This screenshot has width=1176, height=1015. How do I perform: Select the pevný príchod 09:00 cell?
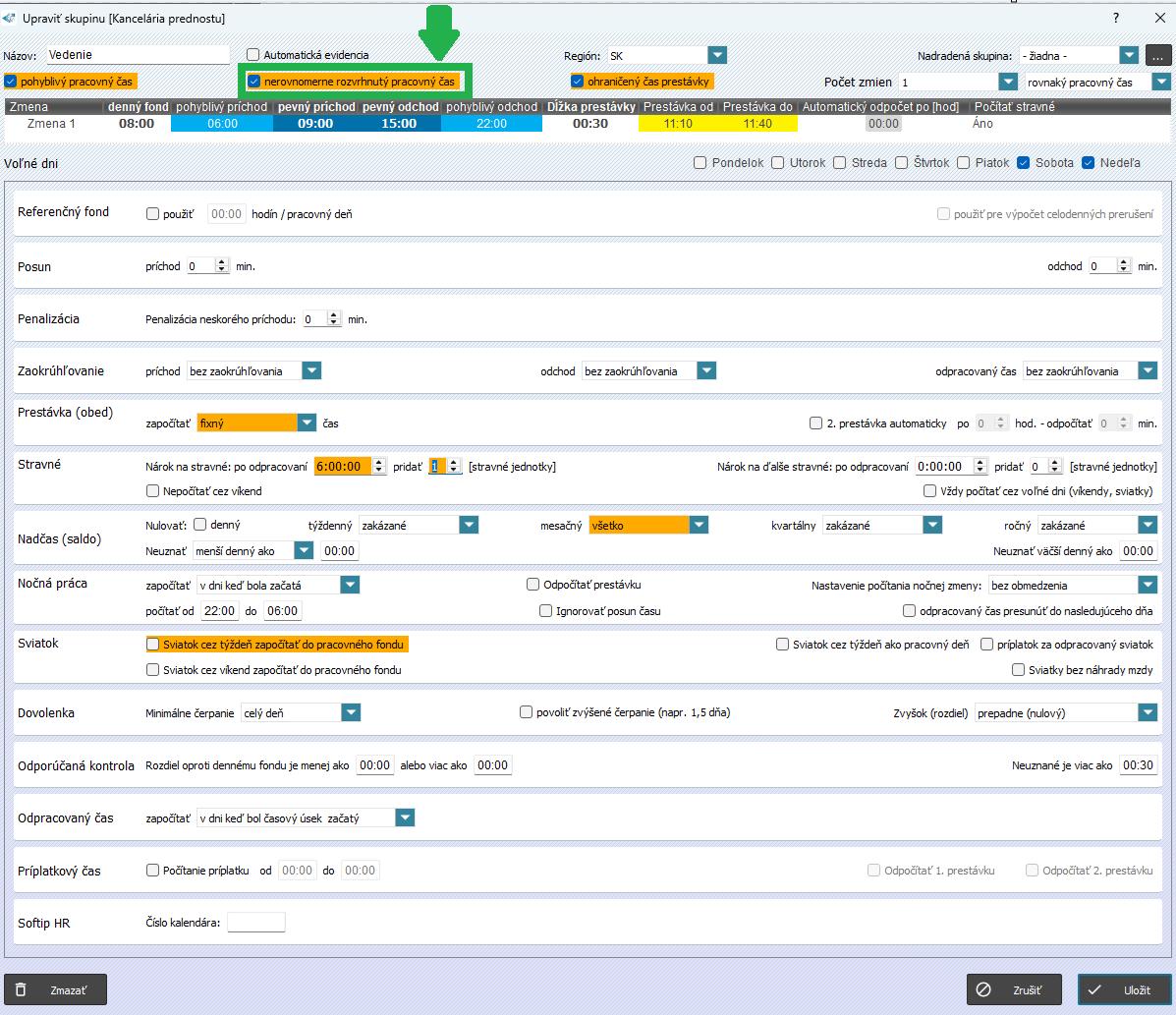[315, 124]
